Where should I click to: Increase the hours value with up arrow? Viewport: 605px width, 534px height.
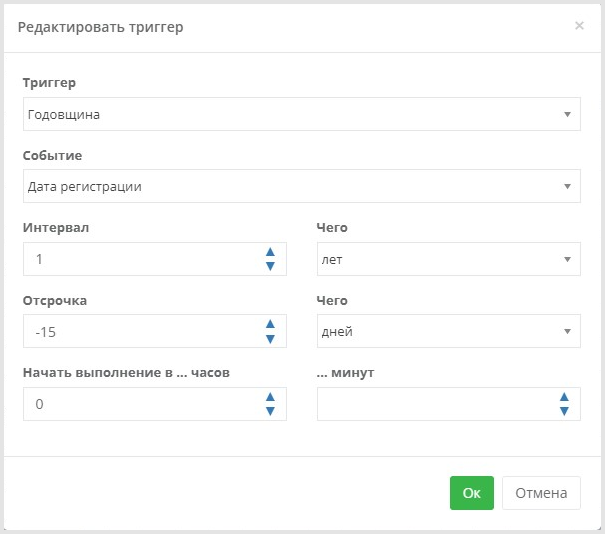[270, 397]
